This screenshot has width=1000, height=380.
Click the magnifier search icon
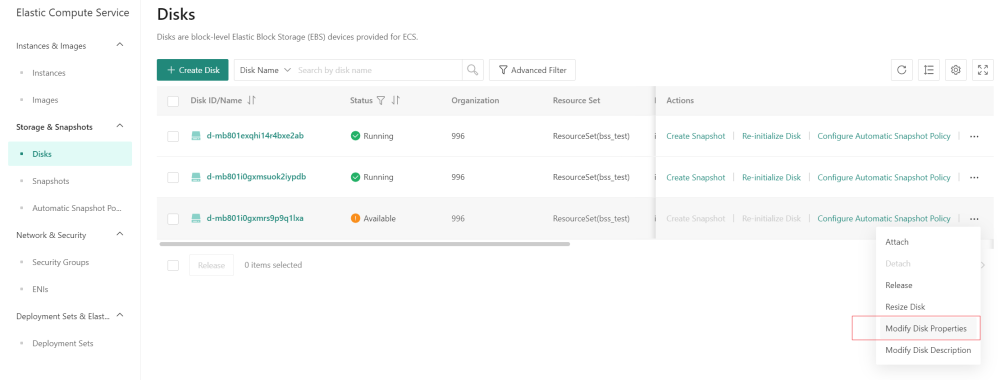click(x=473, y=70)
